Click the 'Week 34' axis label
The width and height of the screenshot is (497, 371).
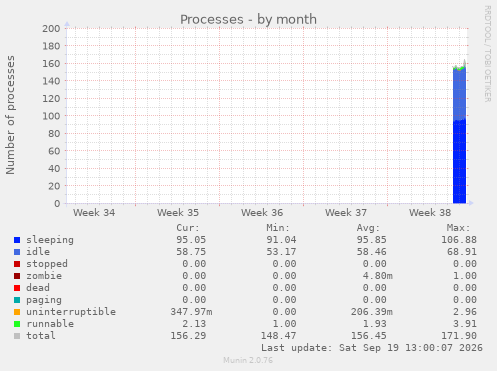(94, 213)
